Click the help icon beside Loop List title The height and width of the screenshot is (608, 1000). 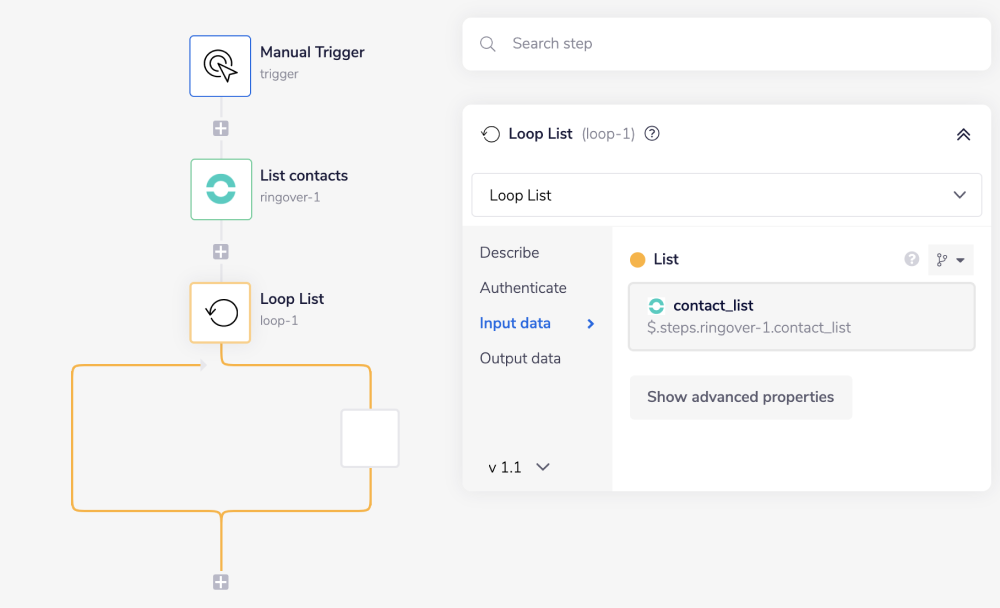[x=652, y=134]
